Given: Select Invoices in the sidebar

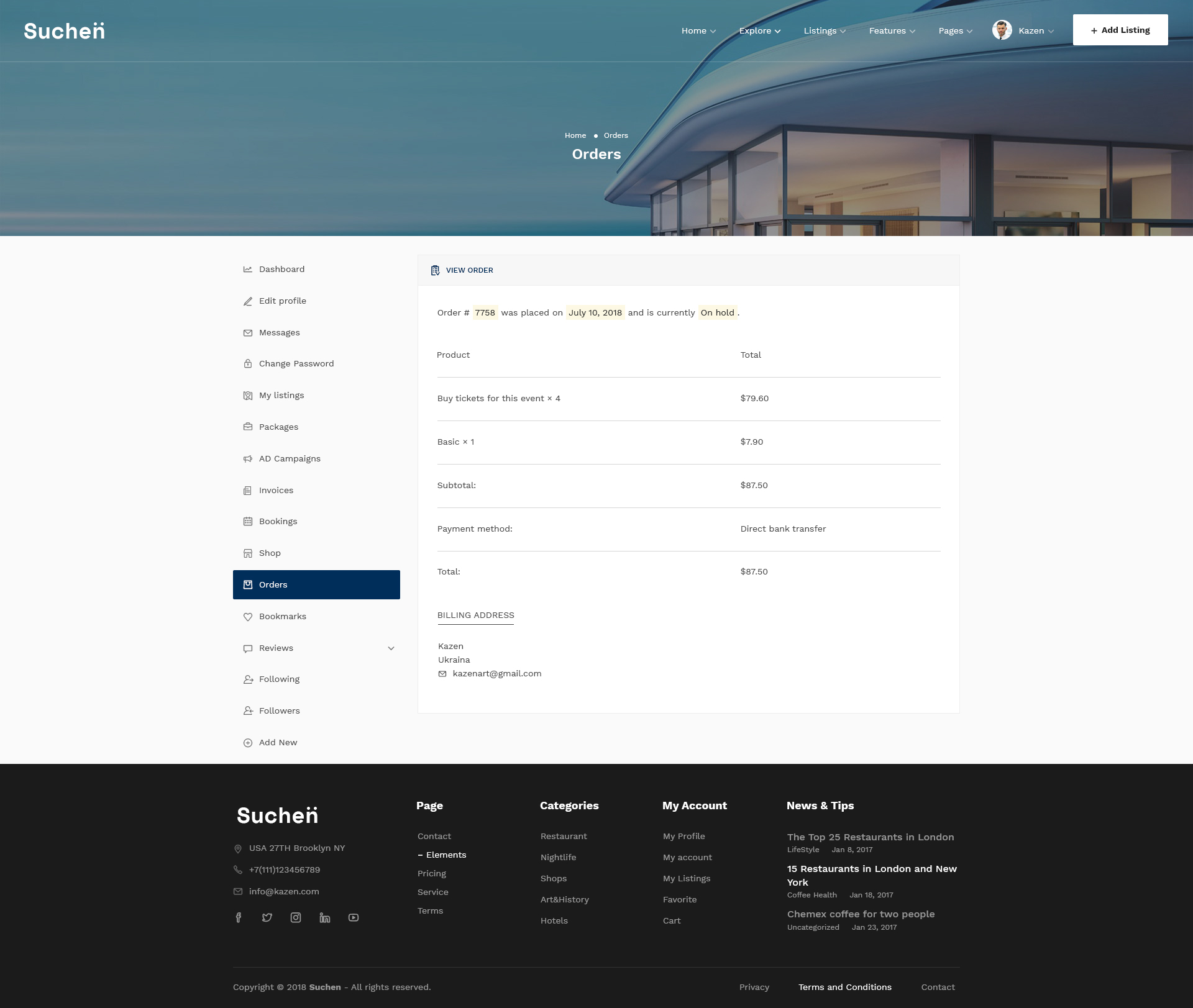Looking at the screenshot, I should 276,491.
